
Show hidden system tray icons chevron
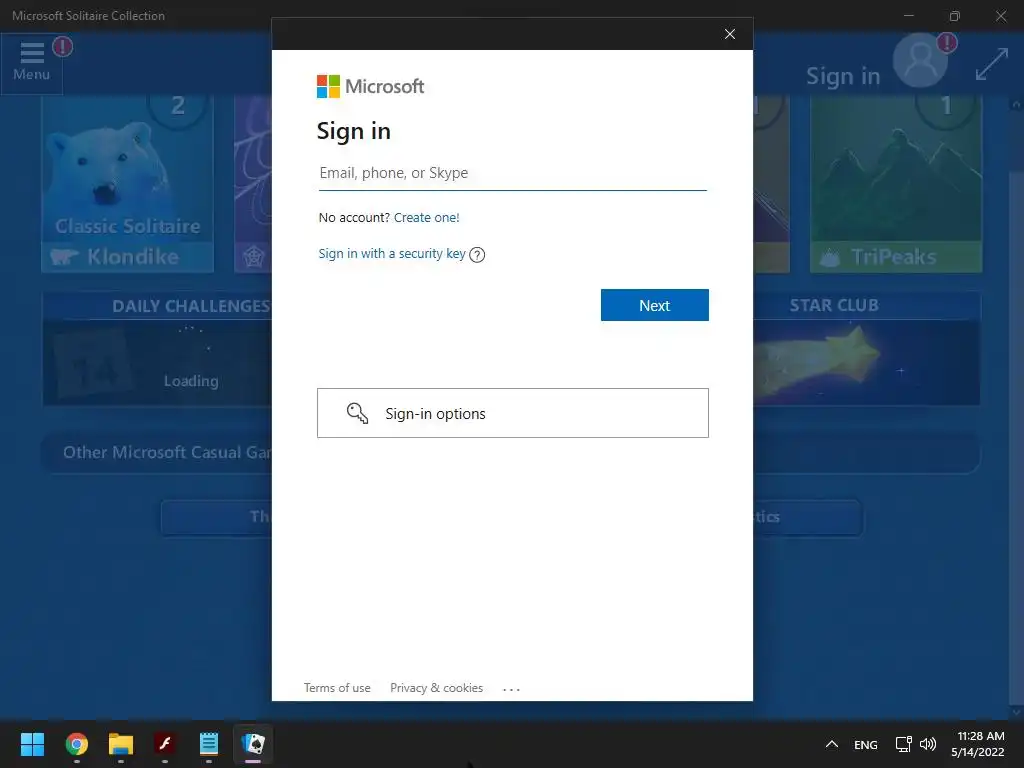(831, 744)
